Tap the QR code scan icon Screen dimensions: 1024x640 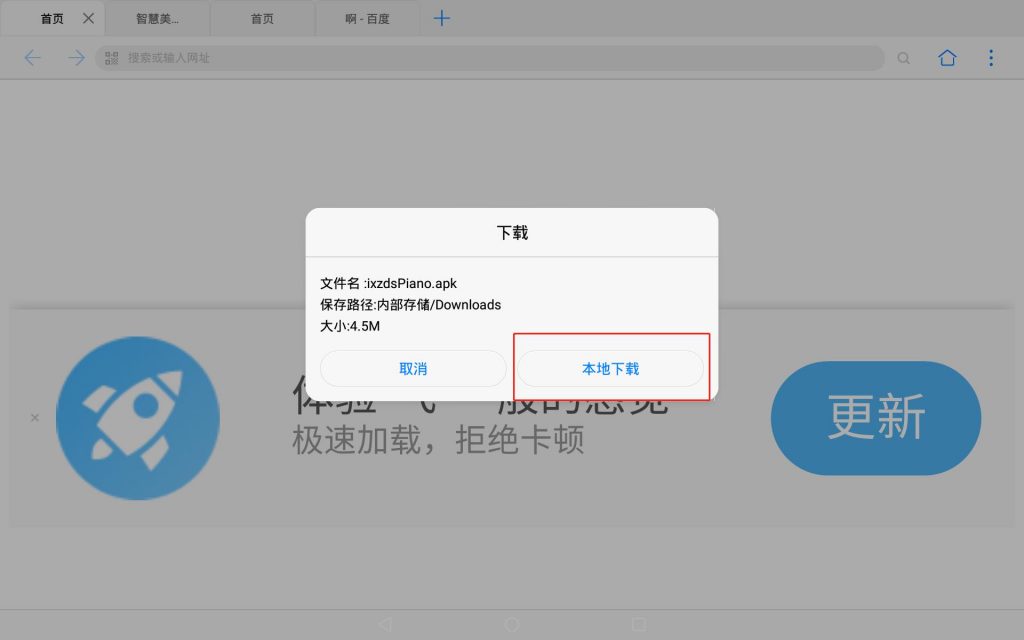coord(112,58)
